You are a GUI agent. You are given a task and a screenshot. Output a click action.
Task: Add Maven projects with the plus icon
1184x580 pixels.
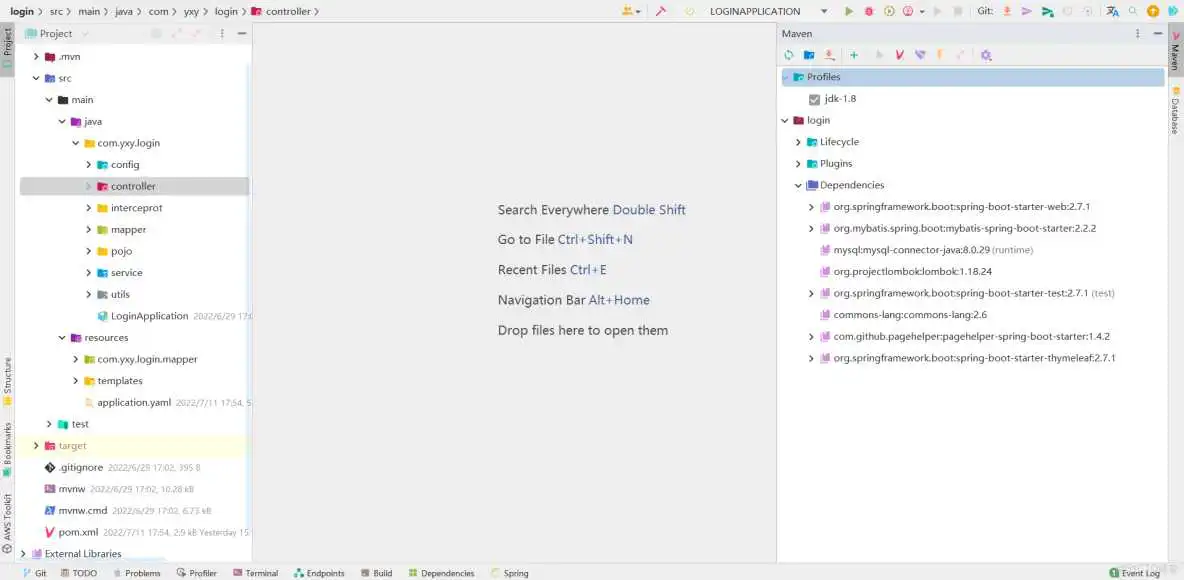tap(853, 54)
